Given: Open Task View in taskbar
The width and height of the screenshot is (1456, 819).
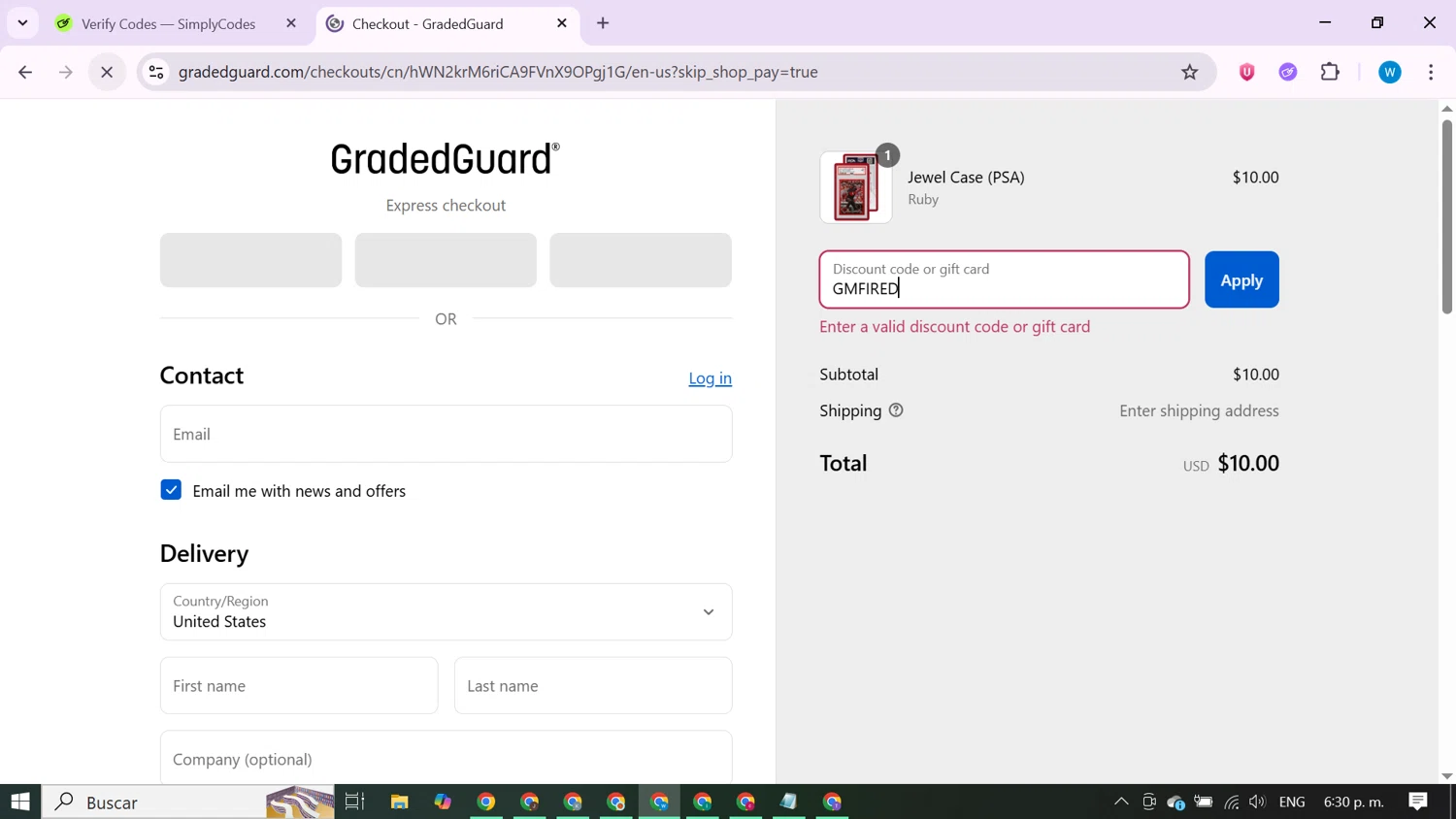Looking at the screenshot, I should pyautogui.click(x=355, y=802).
